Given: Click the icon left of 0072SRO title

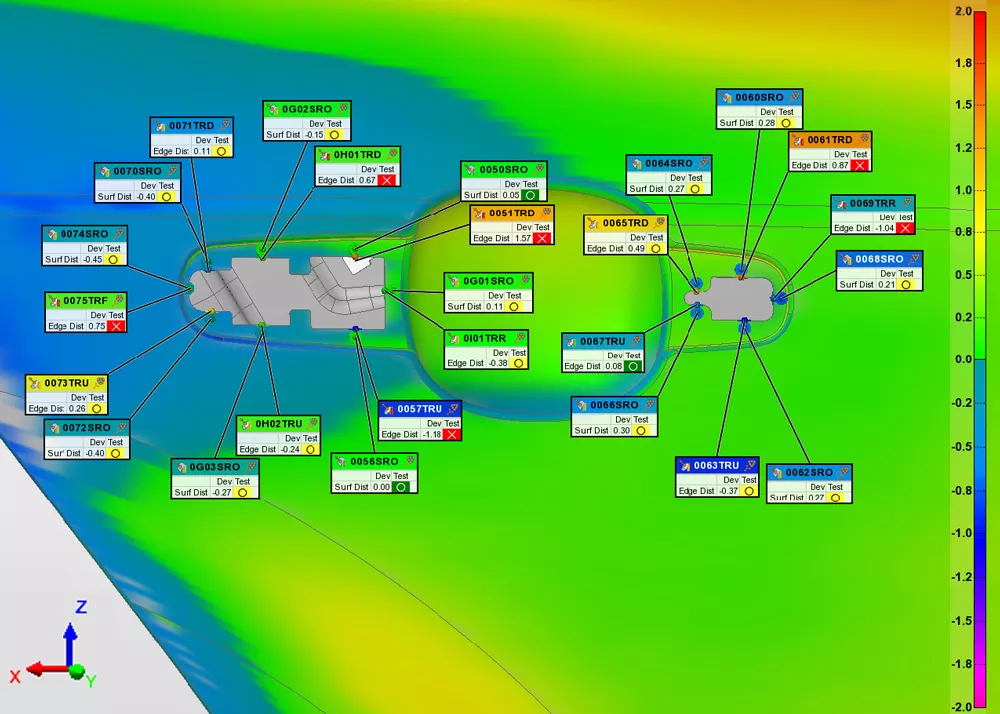Looking at the screenshot, I should pos(55,428).
